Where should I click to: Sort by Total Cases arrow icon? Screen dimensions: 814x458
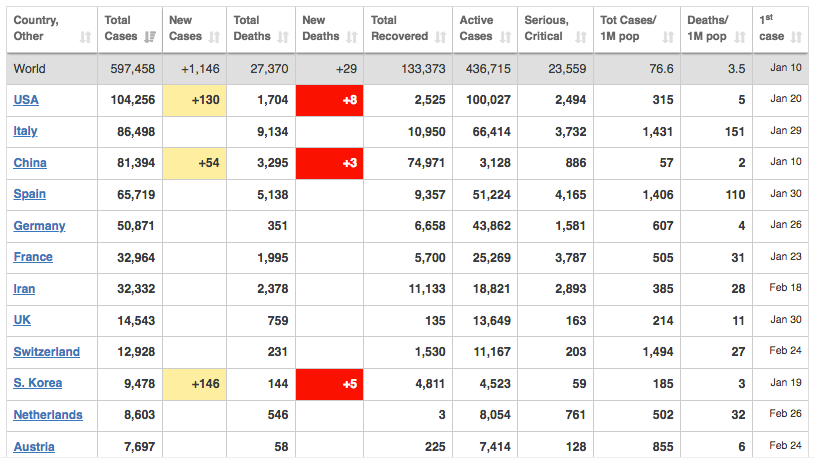(150, 37)
